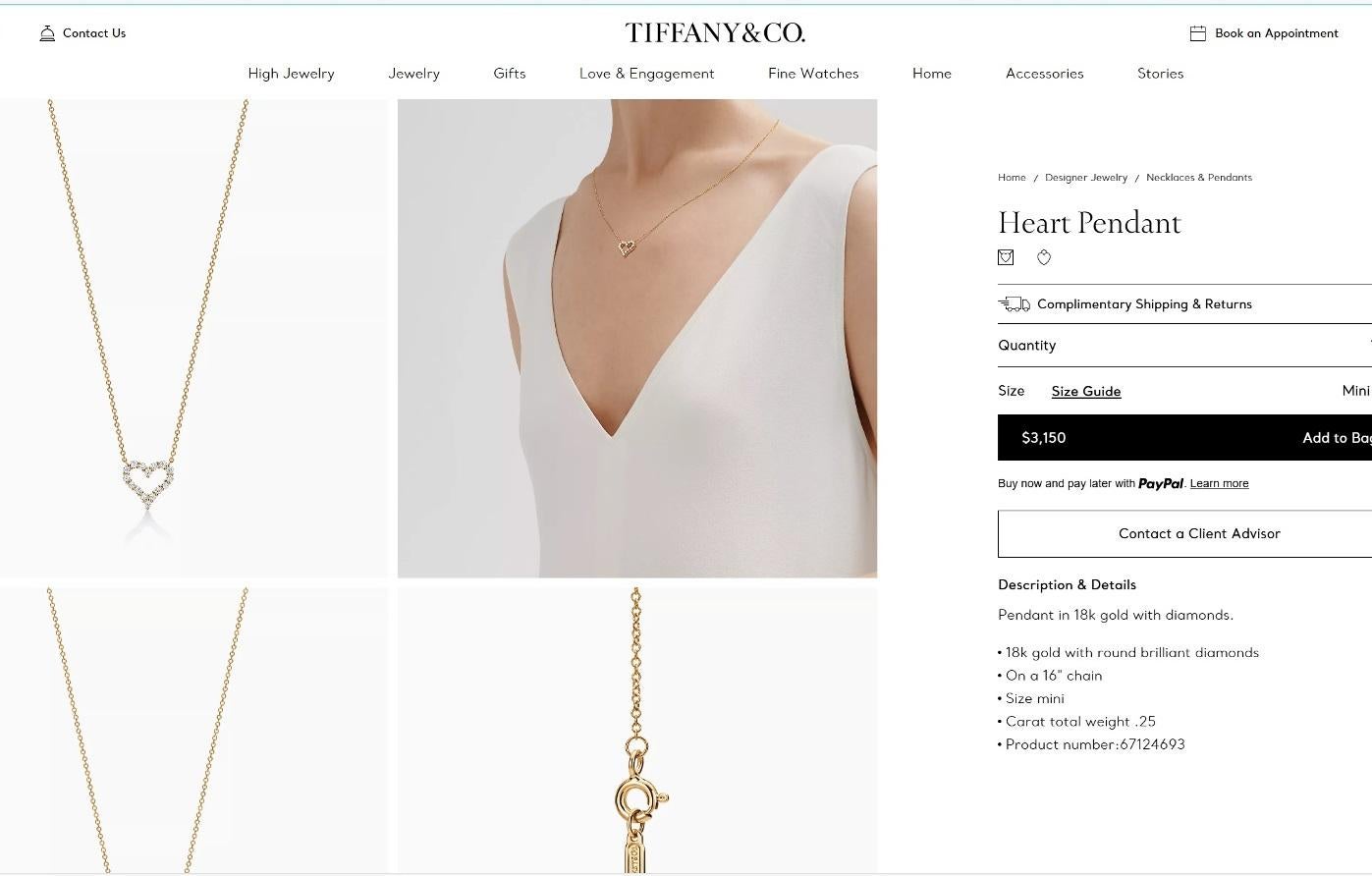Image resolution: width=1372 pixels, height=876 pixels.
Task: Click the Book an Appointment calendar icon
Action: 1198,33
